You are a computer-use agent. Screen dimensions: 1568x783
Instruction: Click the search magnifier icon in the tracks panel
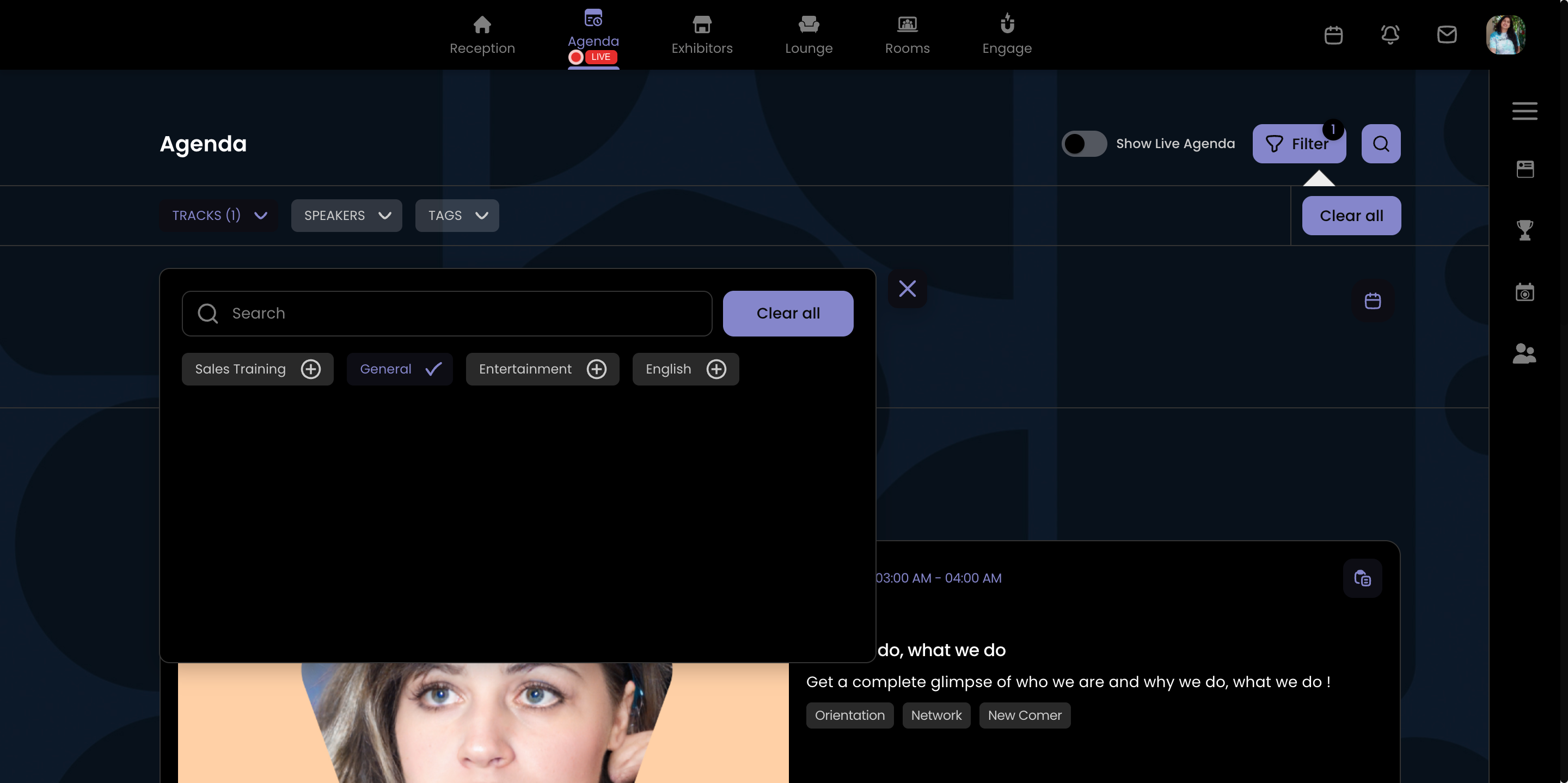[207, 314]
